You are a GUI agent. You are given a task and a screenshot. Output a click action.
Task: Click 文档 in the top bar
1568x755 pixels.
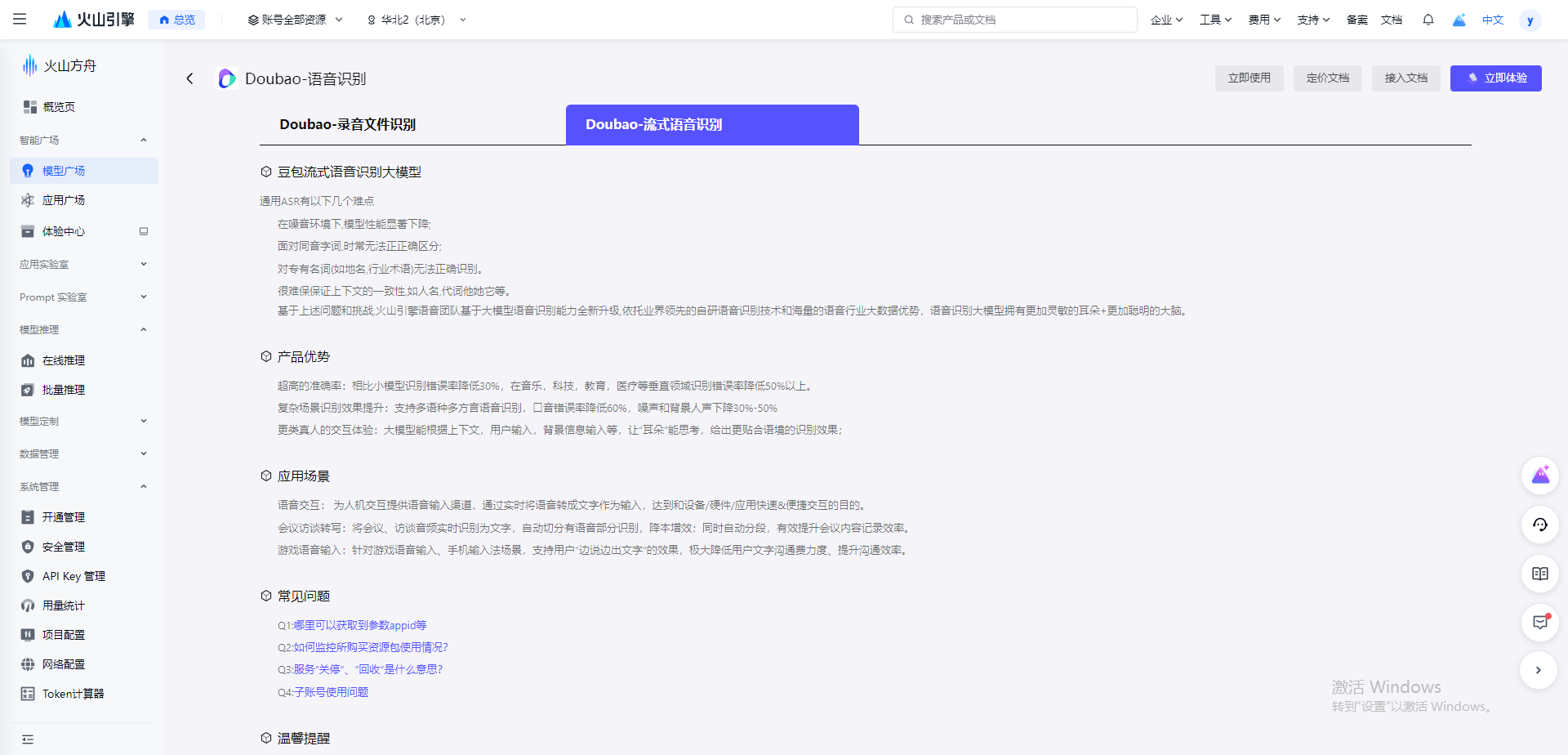1392,20
